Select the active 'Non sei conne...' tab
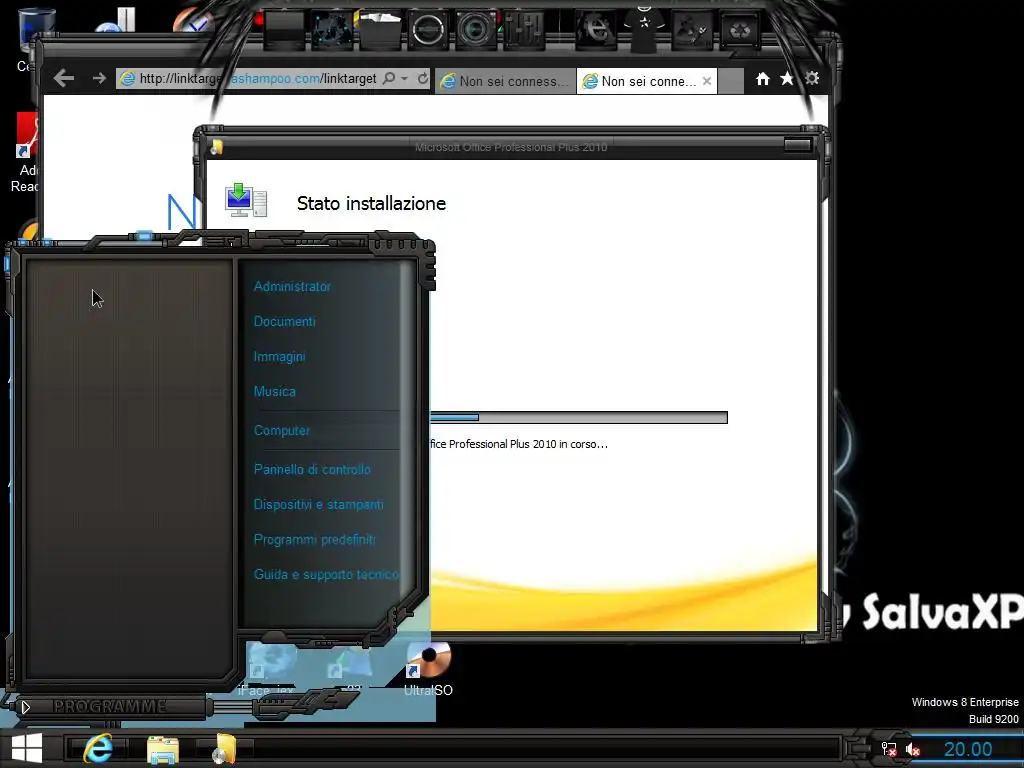This screenshot has height=768, width=1024. [647, 81]
